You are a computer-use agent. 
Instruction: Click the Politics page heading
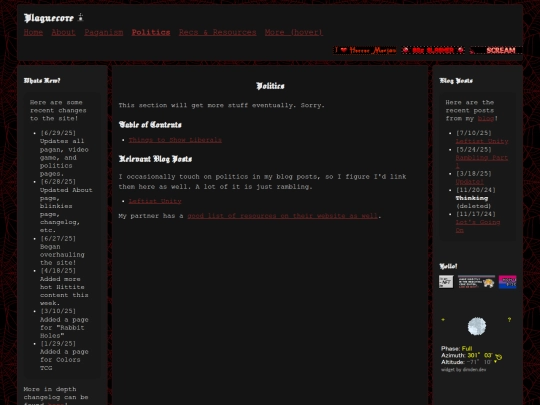point(270,86)
